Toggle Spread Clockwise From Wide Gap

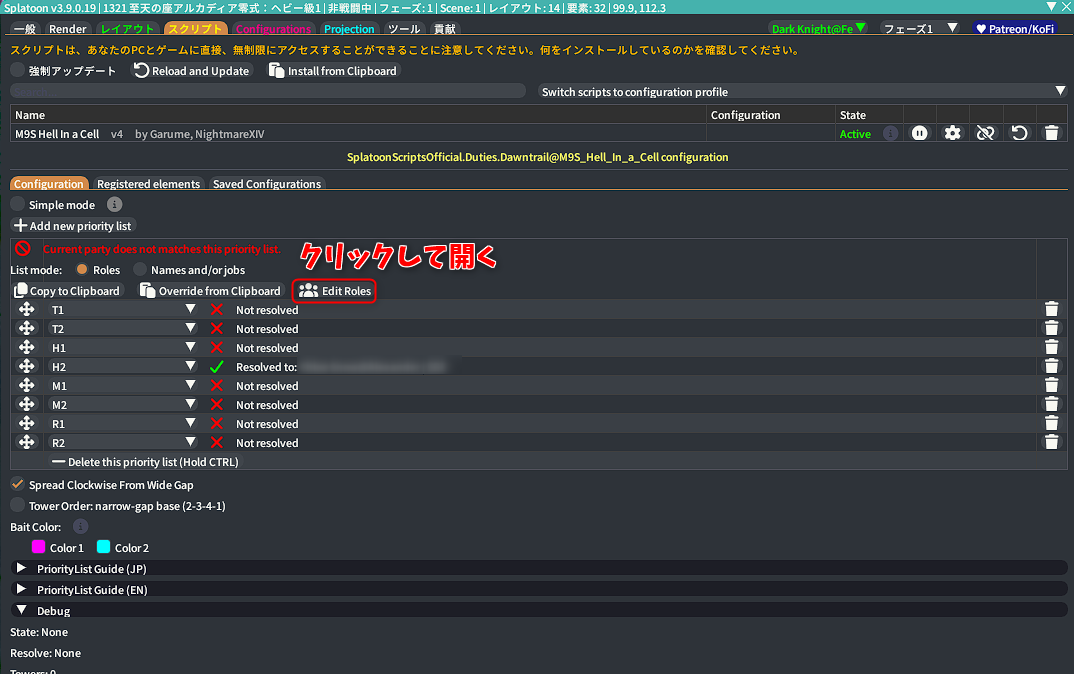pyautogui.click(x=18, y=485)
